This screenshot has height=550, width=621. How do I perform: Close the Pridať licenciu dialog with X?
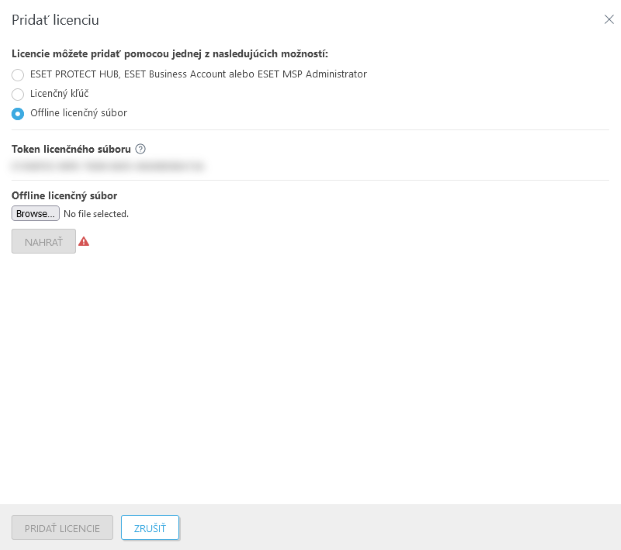point(609,19)
